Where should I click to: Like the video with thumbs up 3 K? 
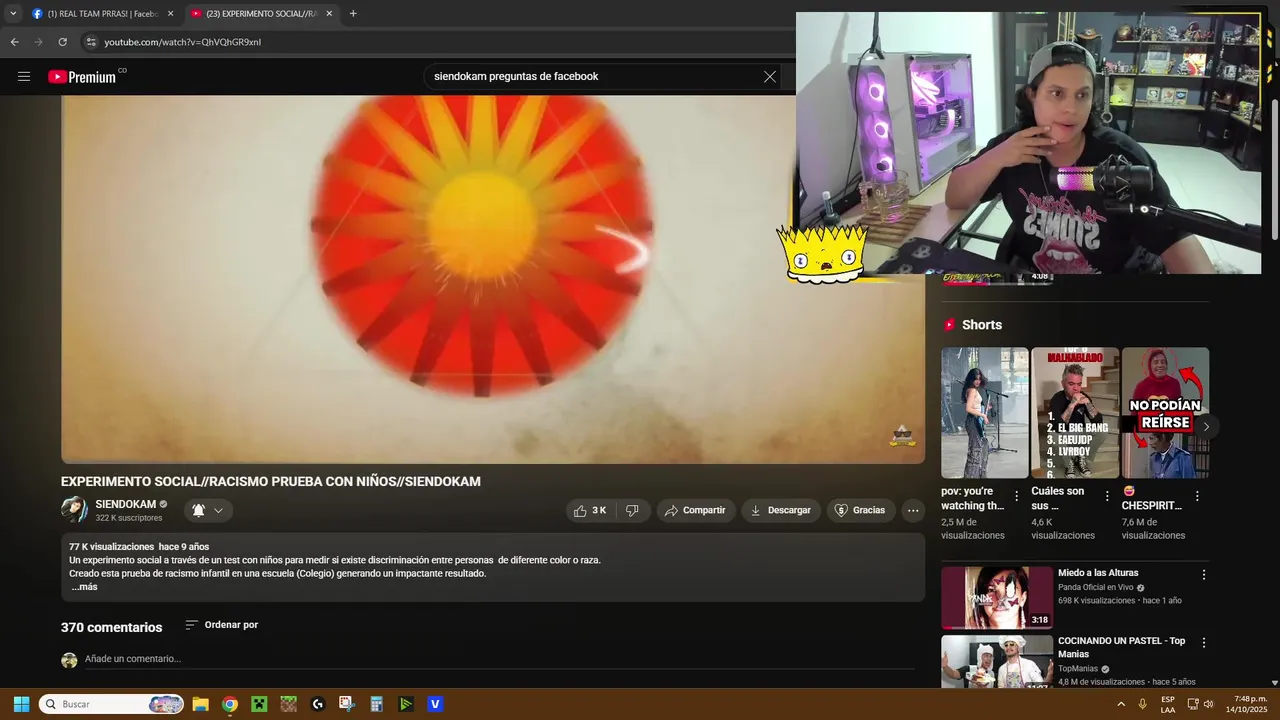tap(590, 510)
